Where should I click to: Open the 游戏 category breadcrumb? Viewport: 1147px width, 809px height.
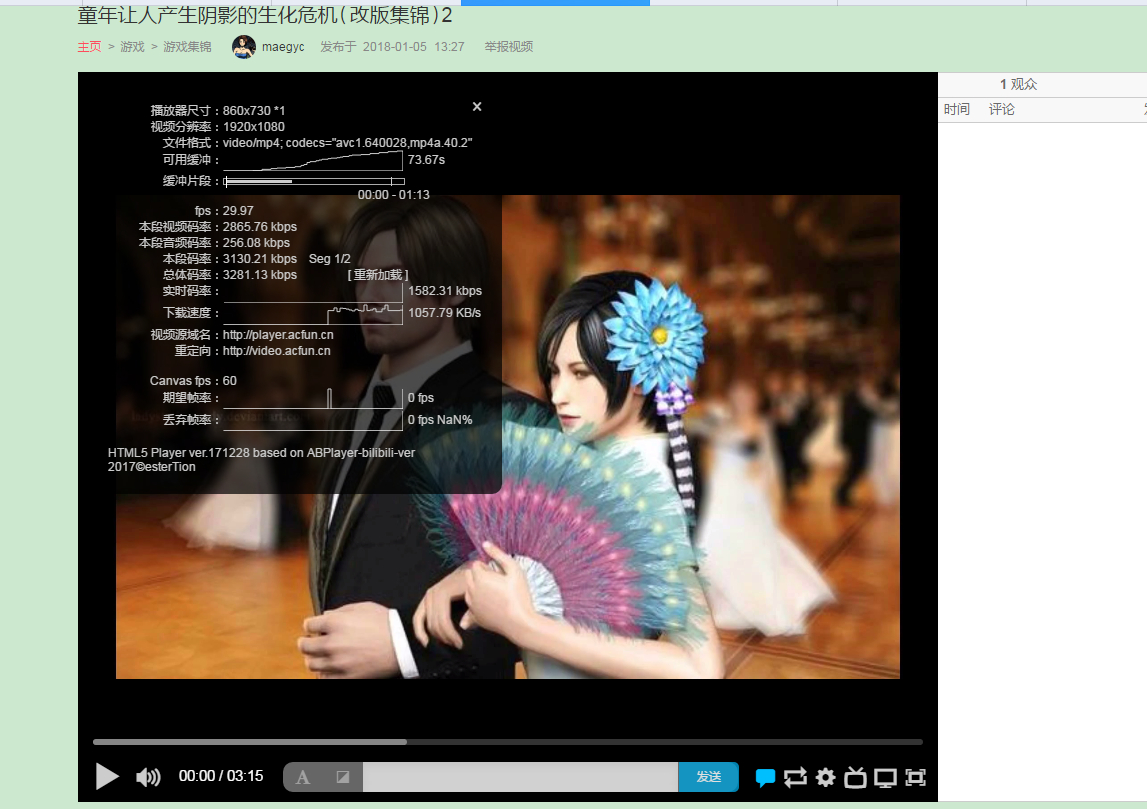tap(132, 47)
